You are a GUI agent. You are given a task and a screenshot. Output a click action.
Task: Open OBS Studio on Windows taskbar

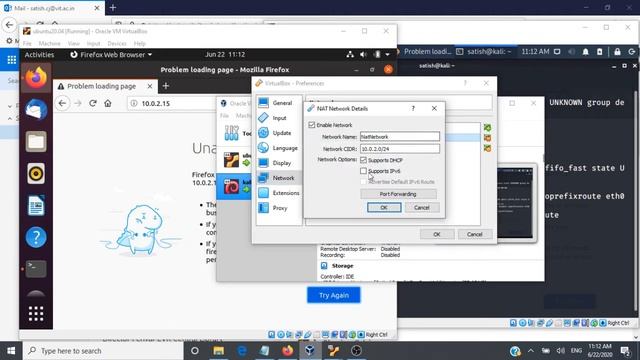356,351
